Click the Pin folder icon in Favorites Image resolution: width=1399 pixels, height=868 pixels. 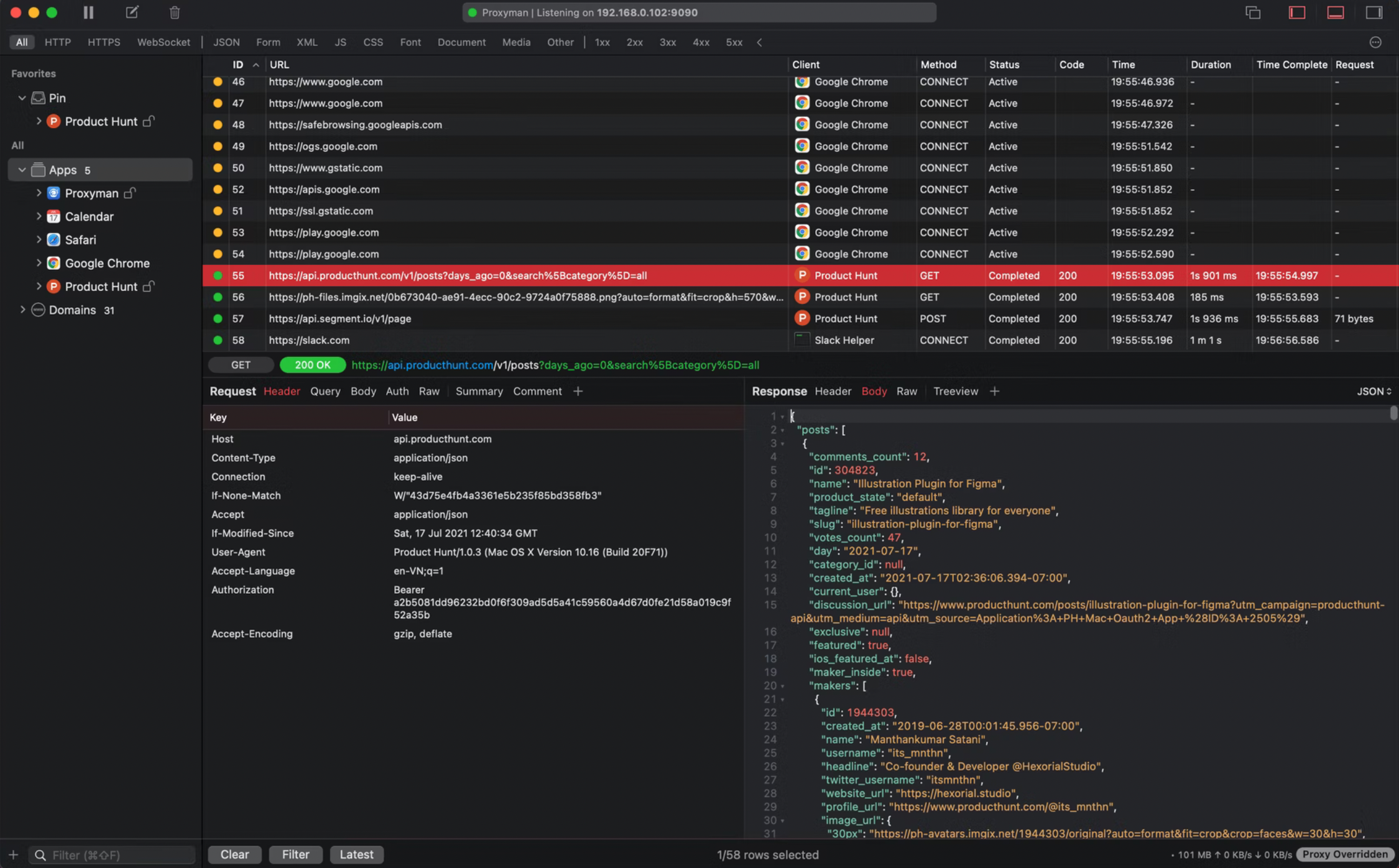tap(39, 98)
